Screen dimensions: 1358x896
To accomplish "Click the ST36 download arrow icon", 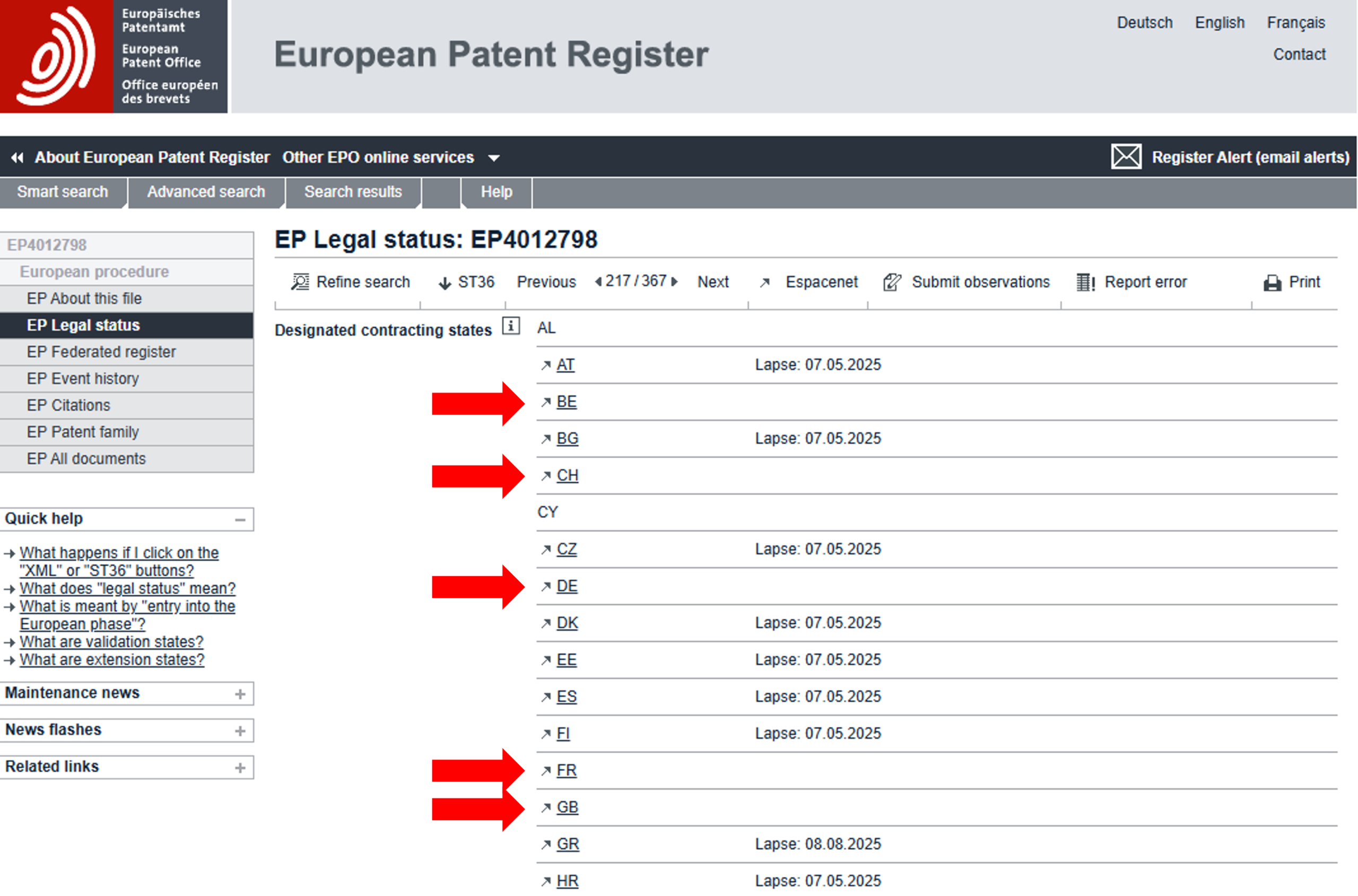I will 445,283.
